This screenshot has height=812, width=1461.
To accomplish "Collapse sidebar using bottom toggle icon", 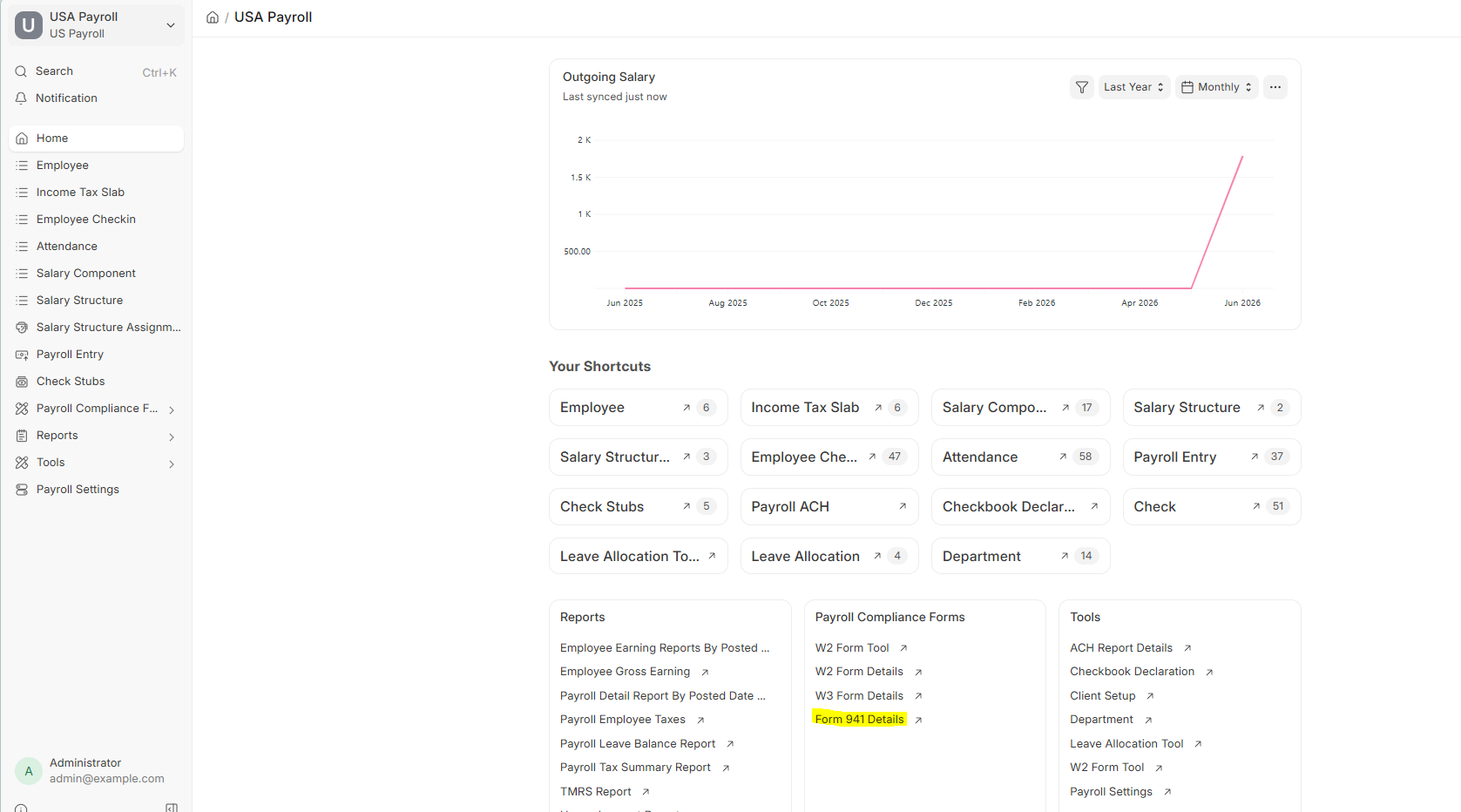I will (x=172, y=808).
